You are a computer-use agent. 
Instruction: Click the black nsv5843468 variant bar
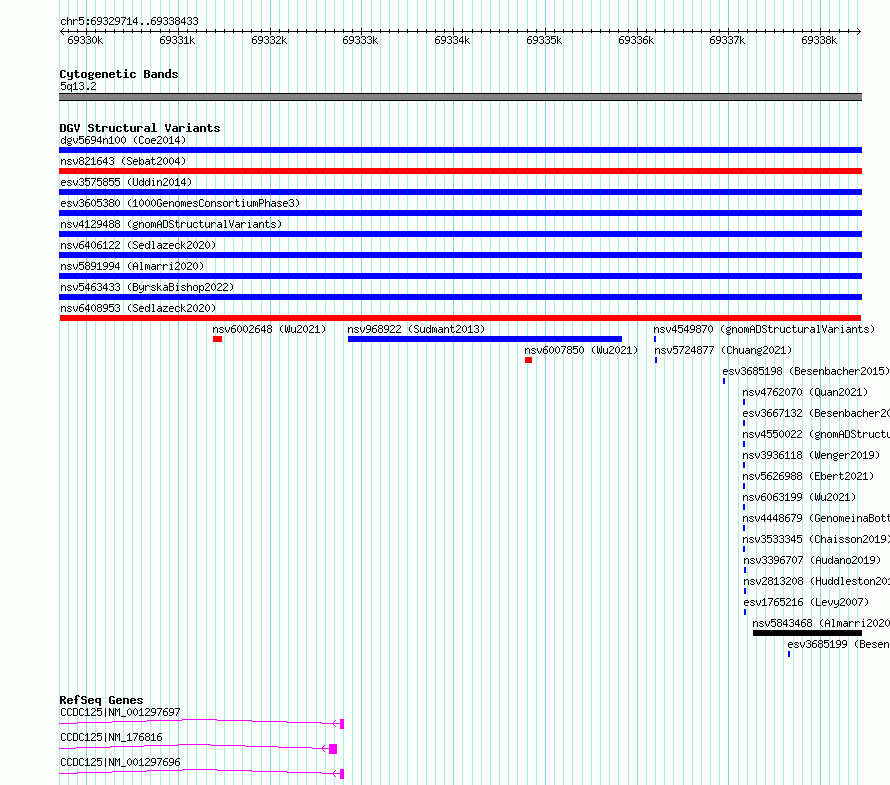point(807,633)
